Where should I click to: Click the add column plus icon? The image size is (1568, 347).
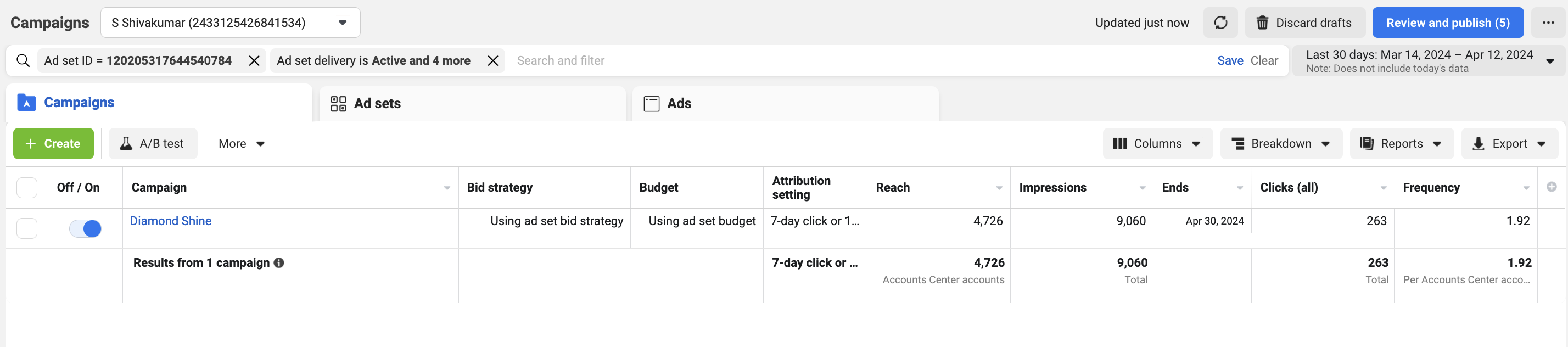[x=1552, y=187]
